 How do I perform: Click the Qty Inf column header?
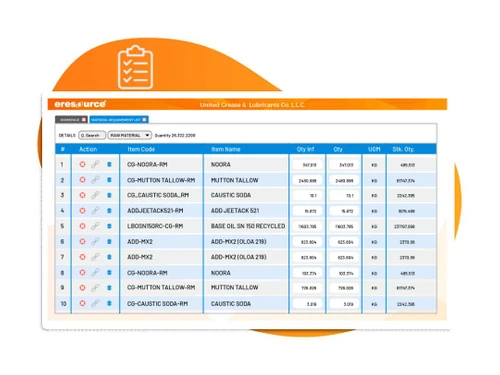pos(306,149)
